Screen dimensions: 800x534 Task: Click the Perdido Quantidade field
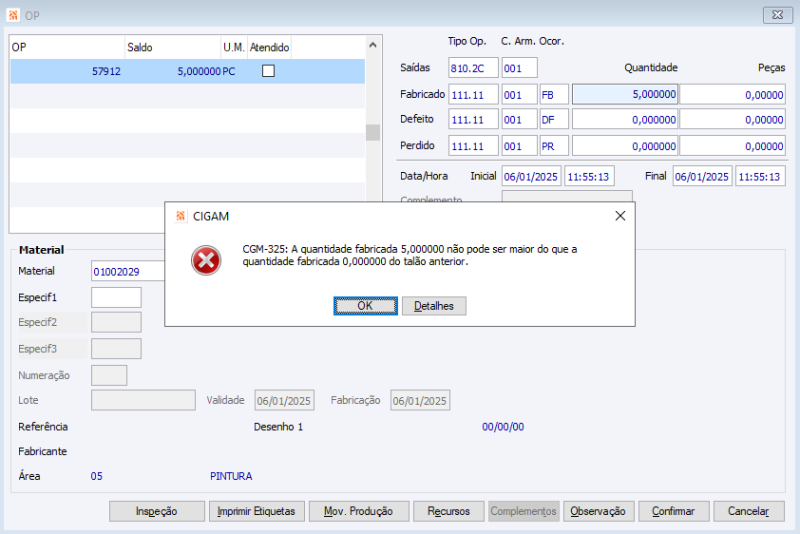[625, 146]
